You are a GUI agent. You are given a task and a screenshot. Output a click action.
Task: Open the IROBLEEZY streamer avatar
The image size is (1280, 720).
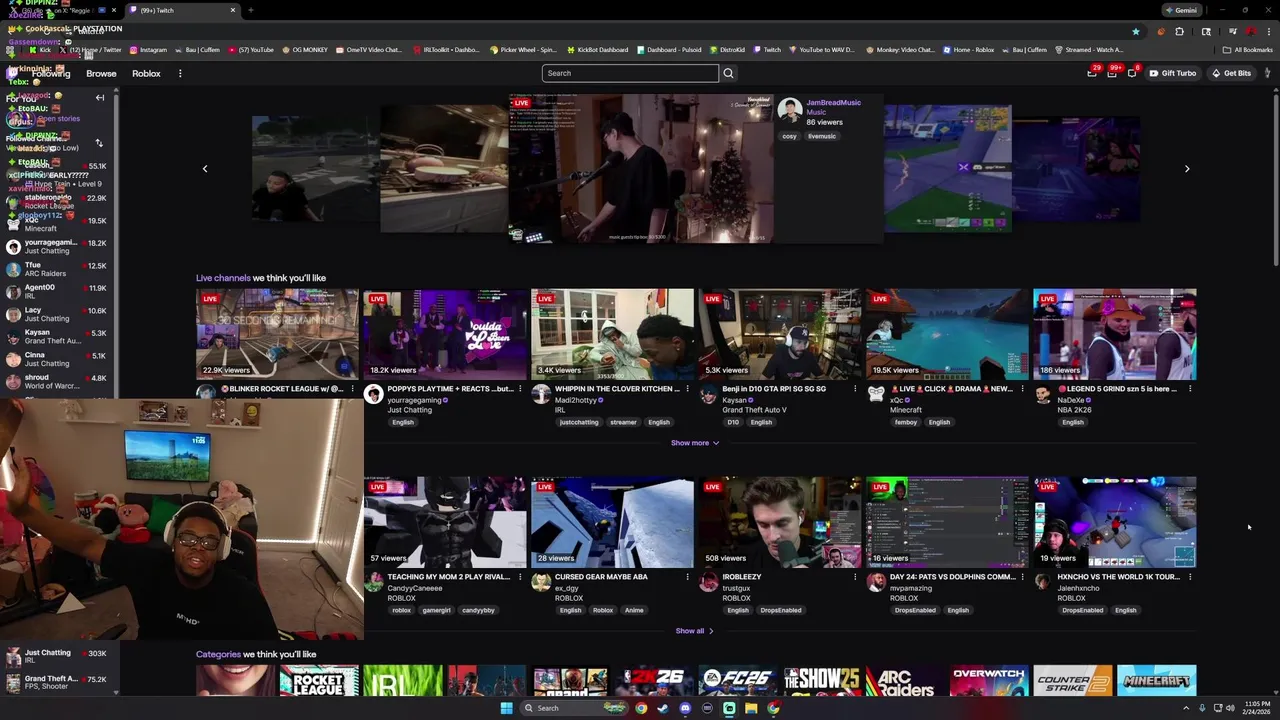(708, 582)
